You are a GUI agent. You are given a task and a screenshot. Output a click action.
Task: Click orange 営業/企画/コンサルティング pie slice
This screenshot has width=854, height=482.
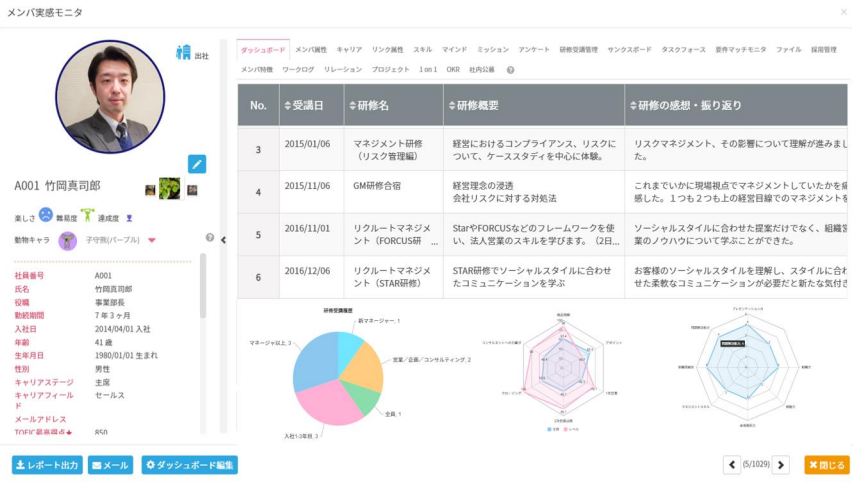click(x=364, y=368)
